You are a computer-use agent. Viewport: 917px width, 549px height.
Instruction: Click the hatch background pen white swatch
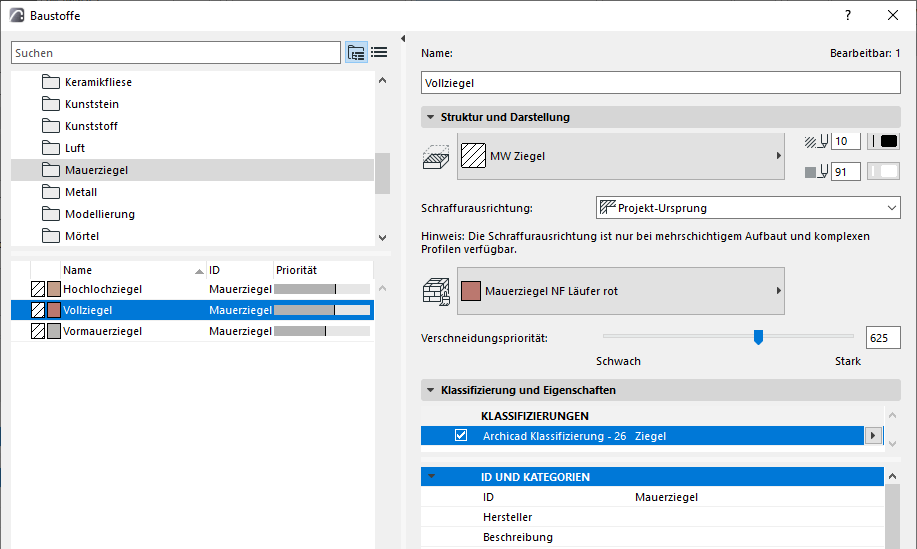tap(886, 172)
